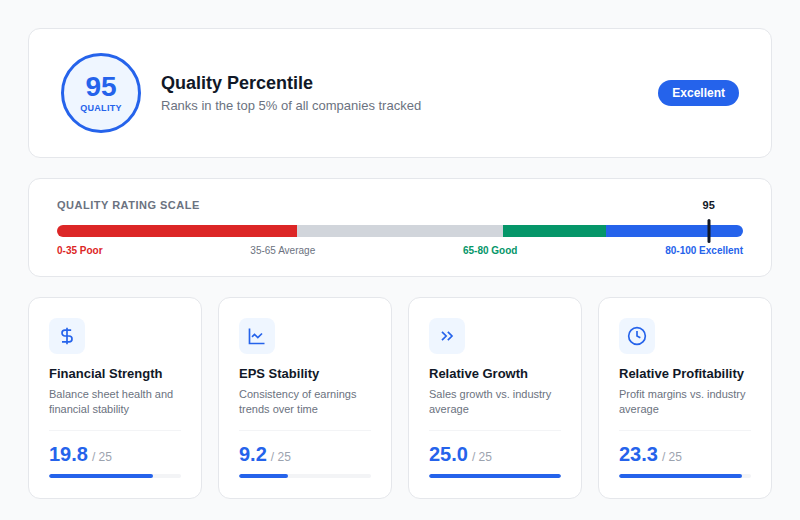Click the Relative Profitability card title

pyautogui.click(x=681, y=374)
